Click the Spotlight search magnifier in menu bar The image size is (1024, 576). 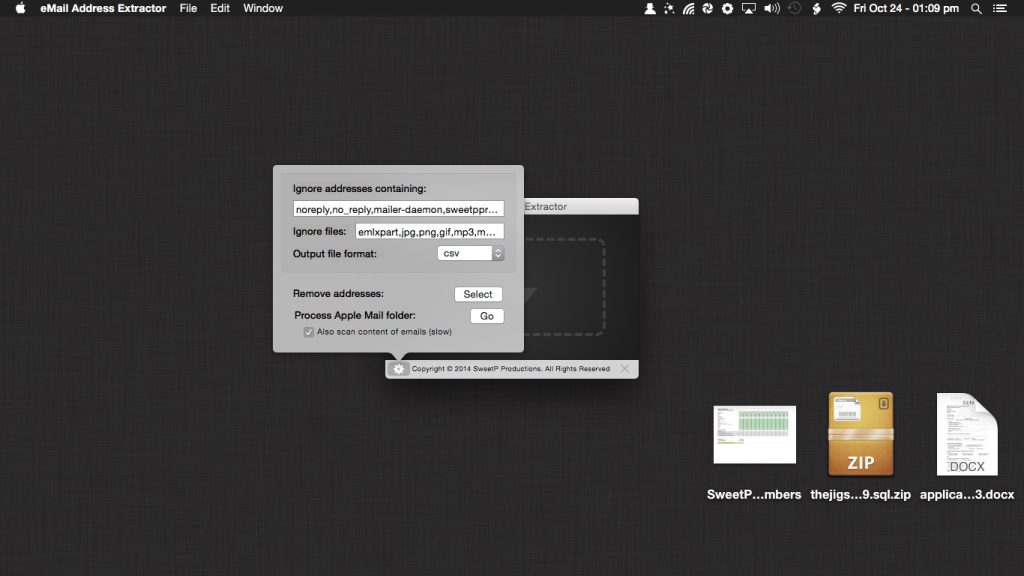[975, 8]
